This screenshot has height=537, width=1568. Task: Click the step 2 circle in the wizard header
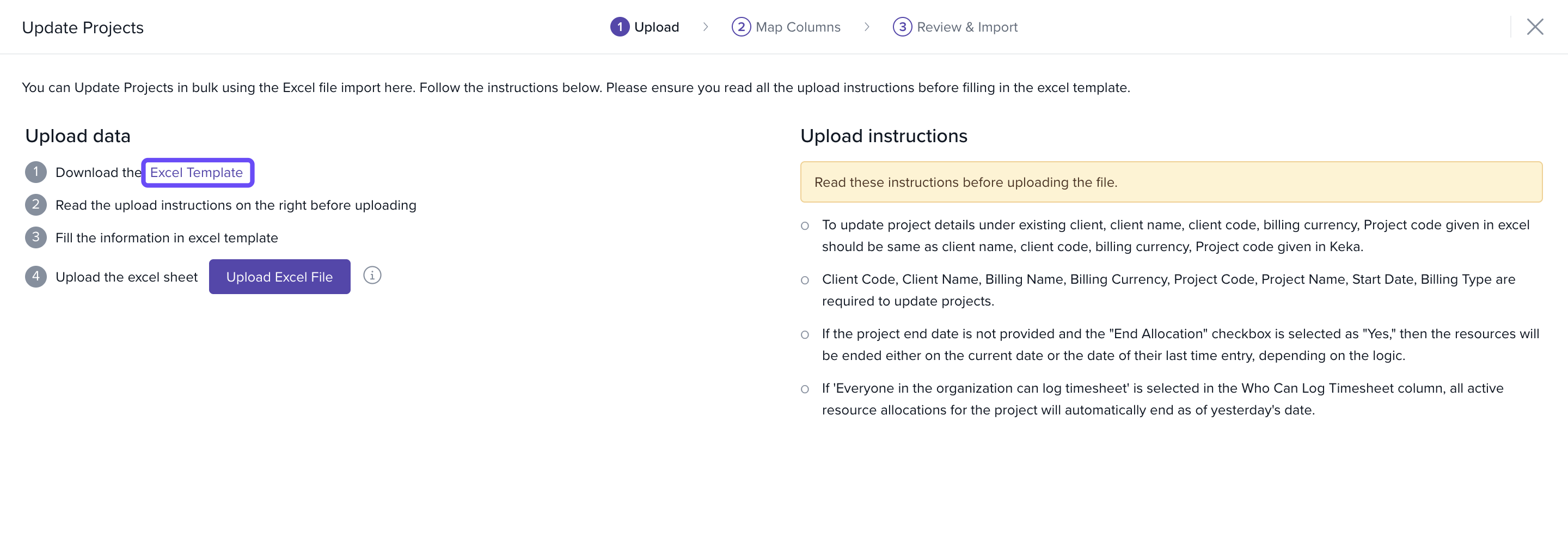[740, 27]
